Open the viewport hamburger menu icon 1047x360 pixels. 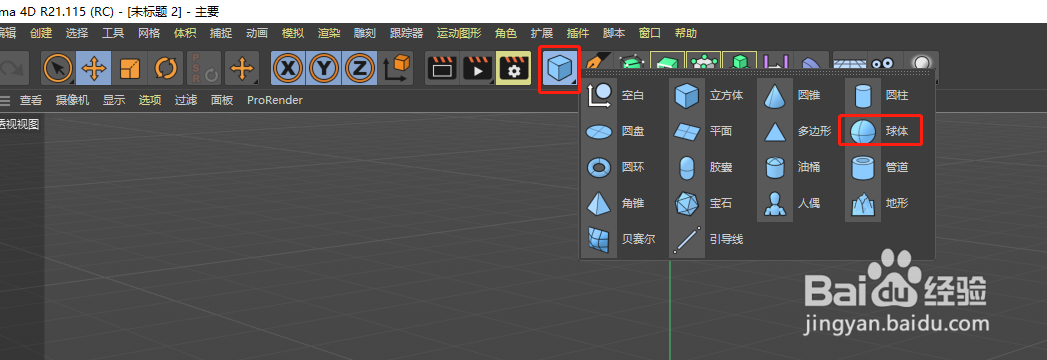pyautogui.click(x=5, y=101)
